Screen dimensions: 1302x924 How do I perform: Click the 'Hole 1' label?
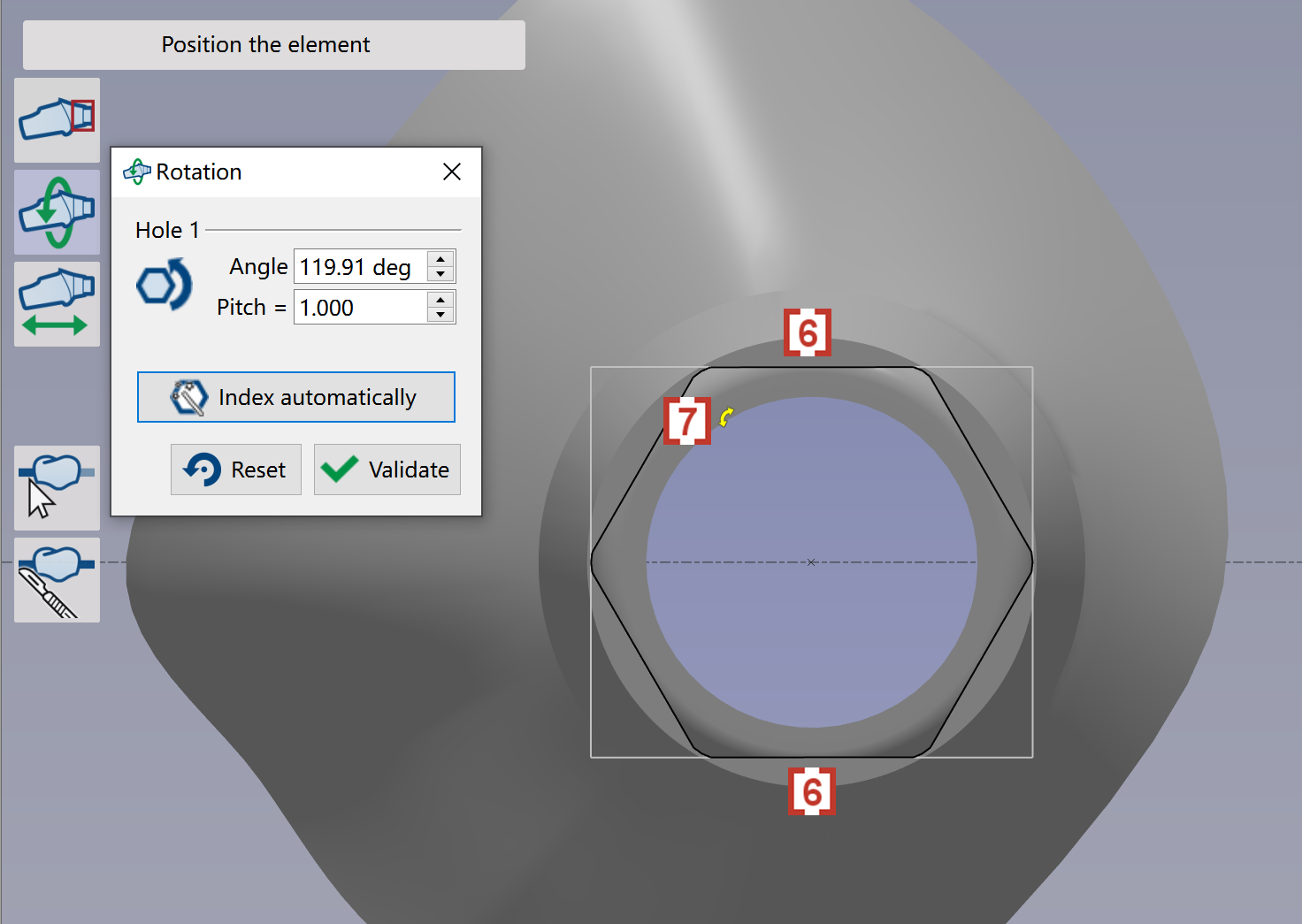point(167,230)
